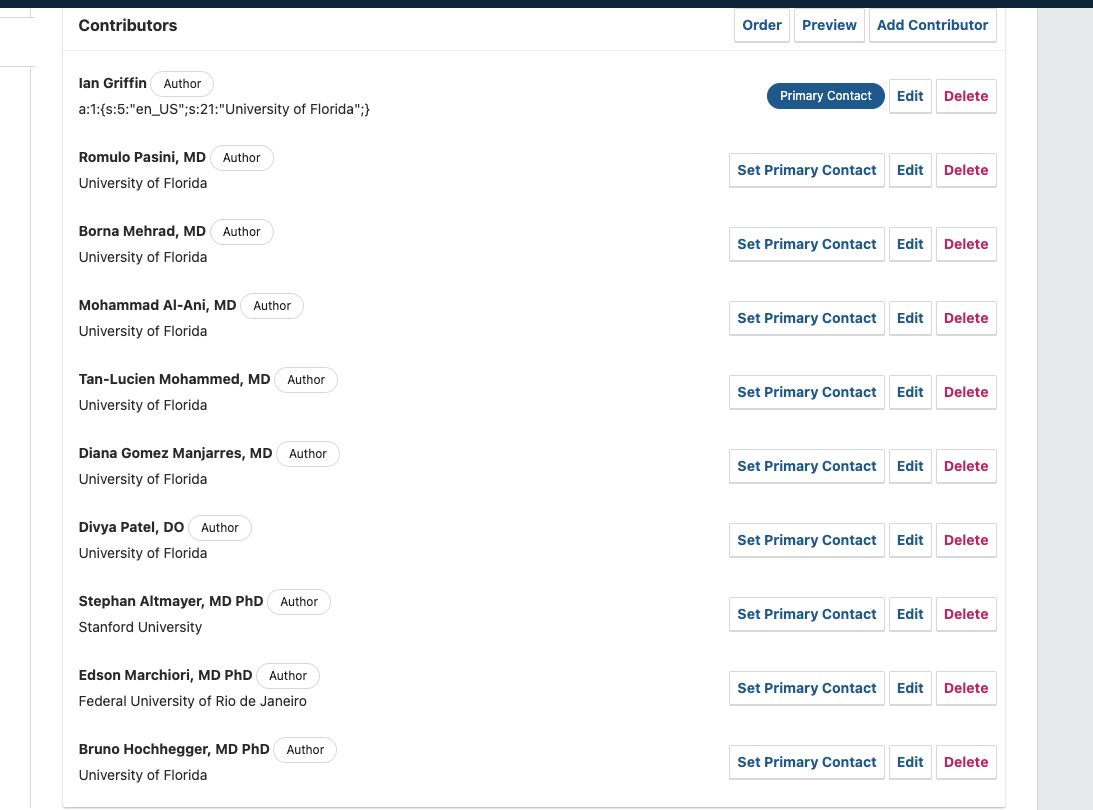Edit Ian Griffin's contributor entry
This screenshot has width=1093, height=810.
(x=910, y=96)
